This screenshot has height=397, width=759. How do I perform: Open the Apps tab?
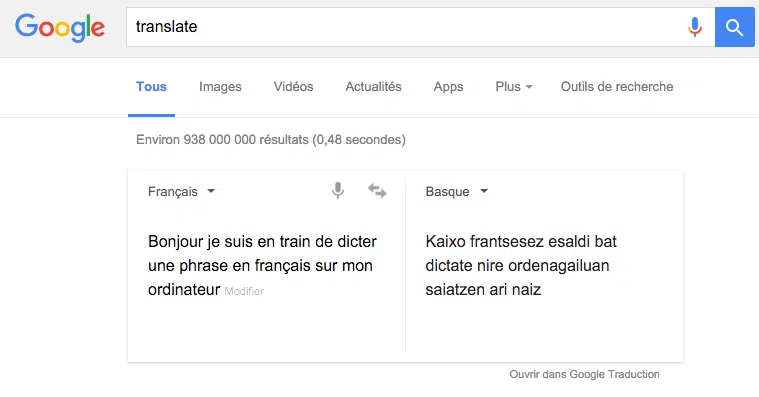pos(448,87)
